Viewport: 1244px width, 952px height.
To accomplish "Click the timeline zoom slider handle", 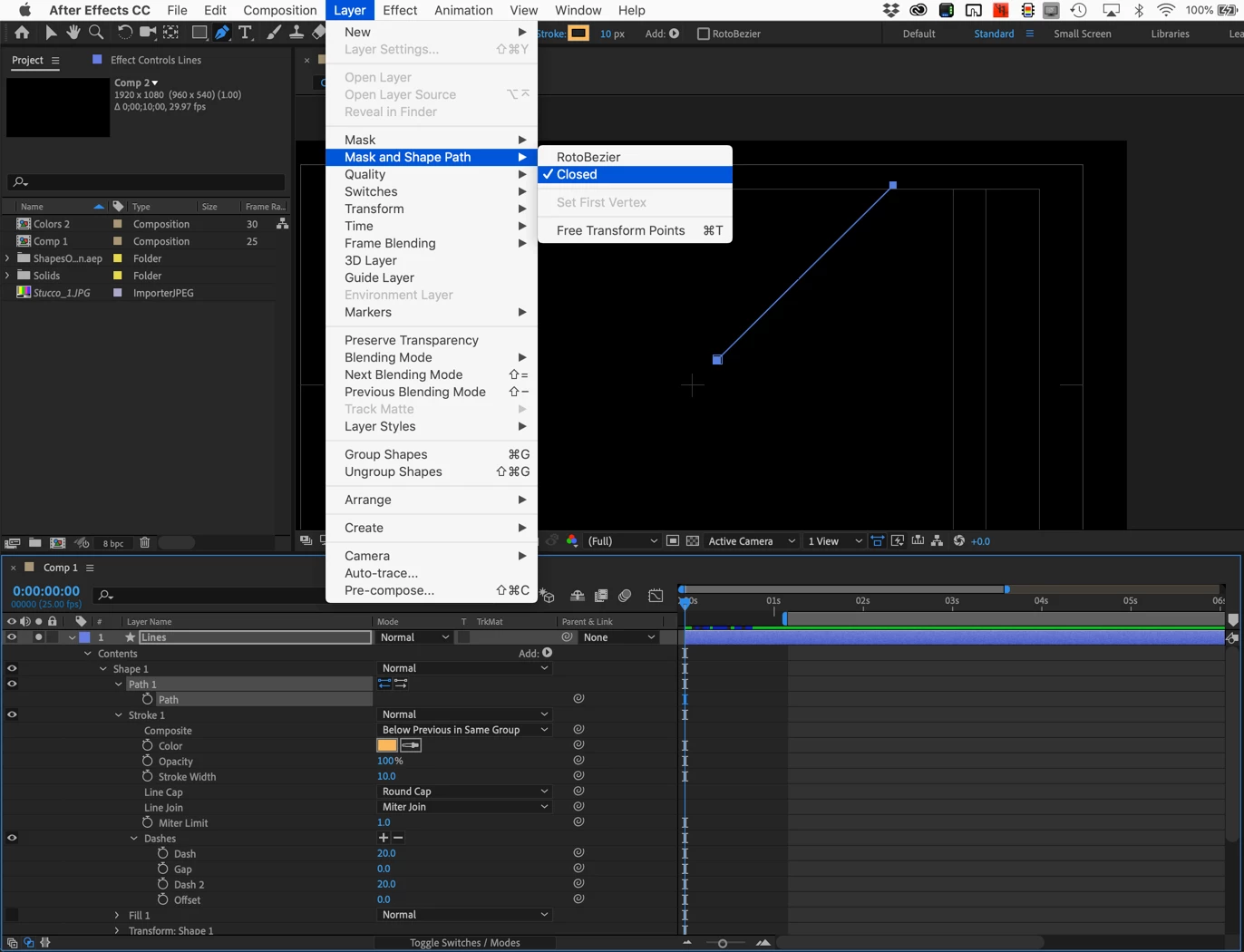I will click(x=723, y=943).
